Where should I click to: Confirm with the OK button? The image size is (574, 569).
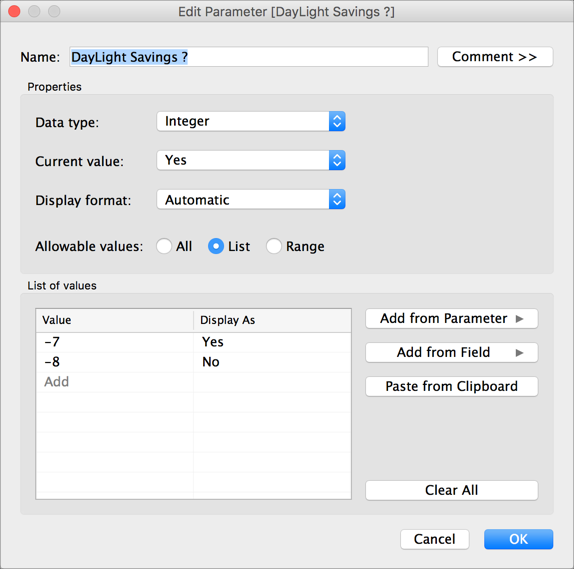click(518, 539)
